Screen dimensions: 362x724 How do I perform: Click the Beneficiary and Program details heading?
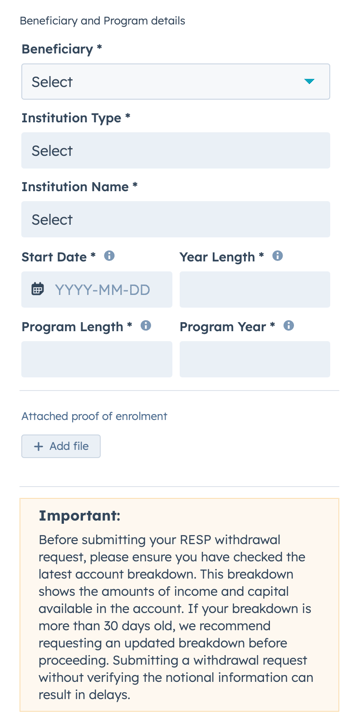[x=102, y=21]
